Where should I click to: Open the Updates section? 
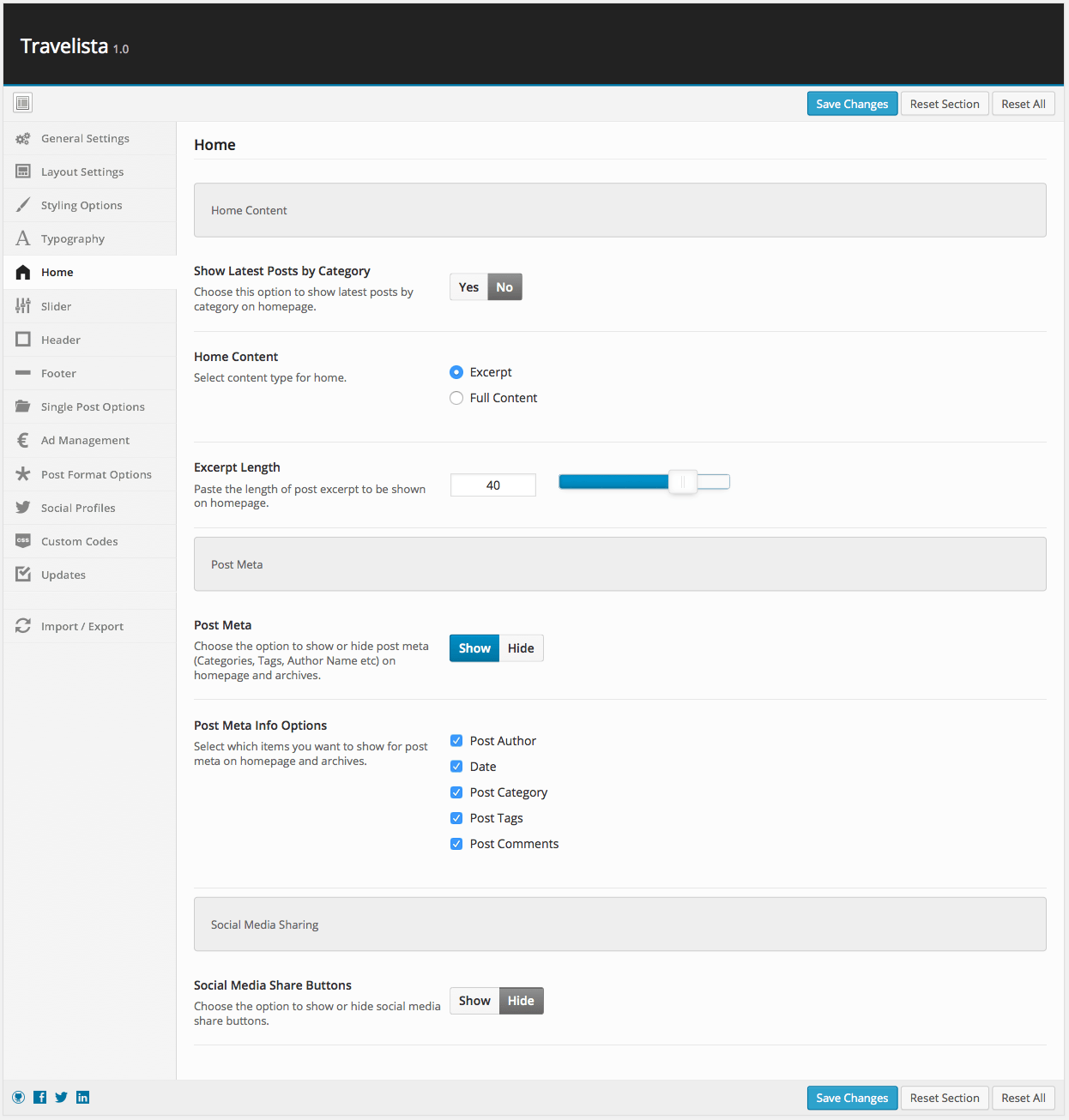[90, 575]
